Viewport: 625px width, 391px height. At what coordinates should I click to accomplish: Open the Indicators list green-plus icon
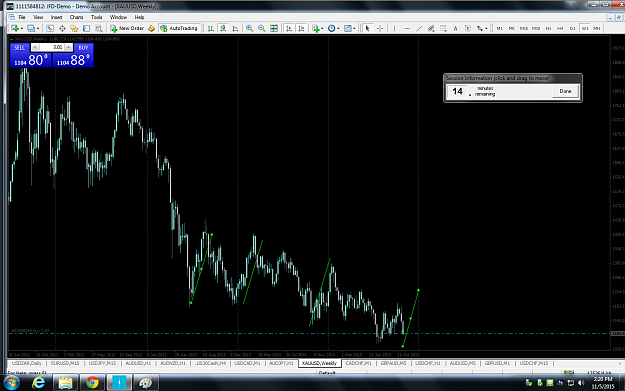pos(316,28)
